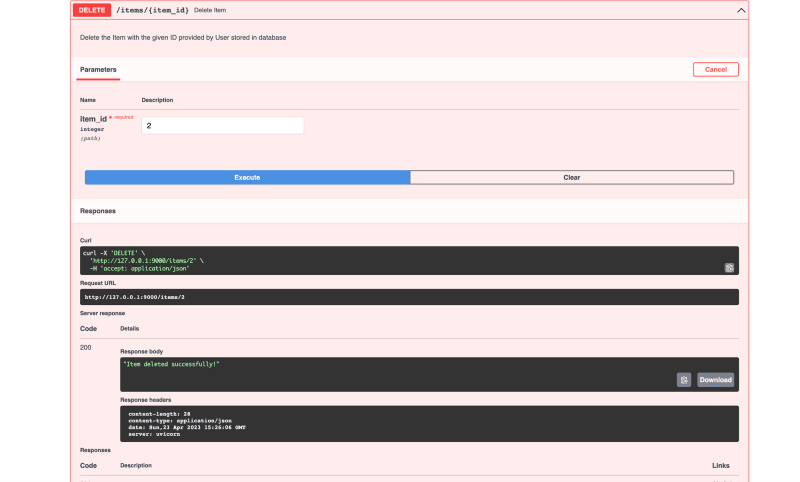
Task: Click the curl -X 'DELETE' line
Action: pos(114,253)
